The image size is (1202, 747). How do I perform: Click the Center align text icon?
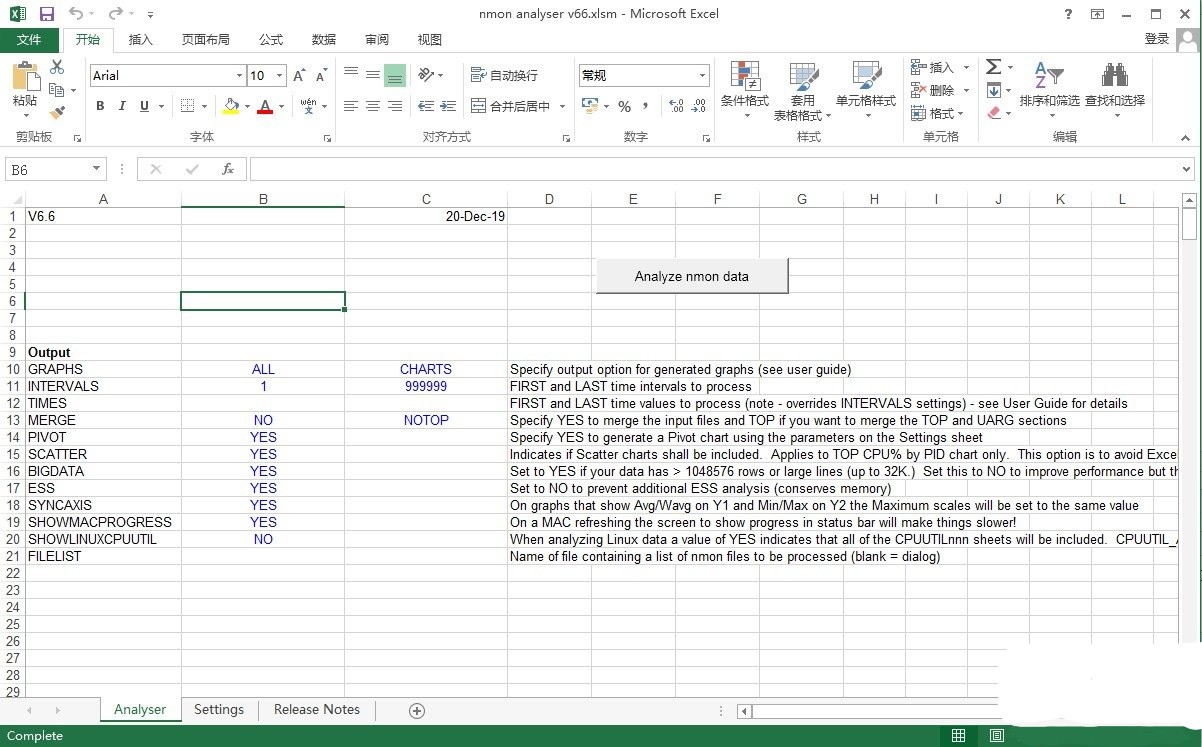pyautogui.click(x=372, y=106)
